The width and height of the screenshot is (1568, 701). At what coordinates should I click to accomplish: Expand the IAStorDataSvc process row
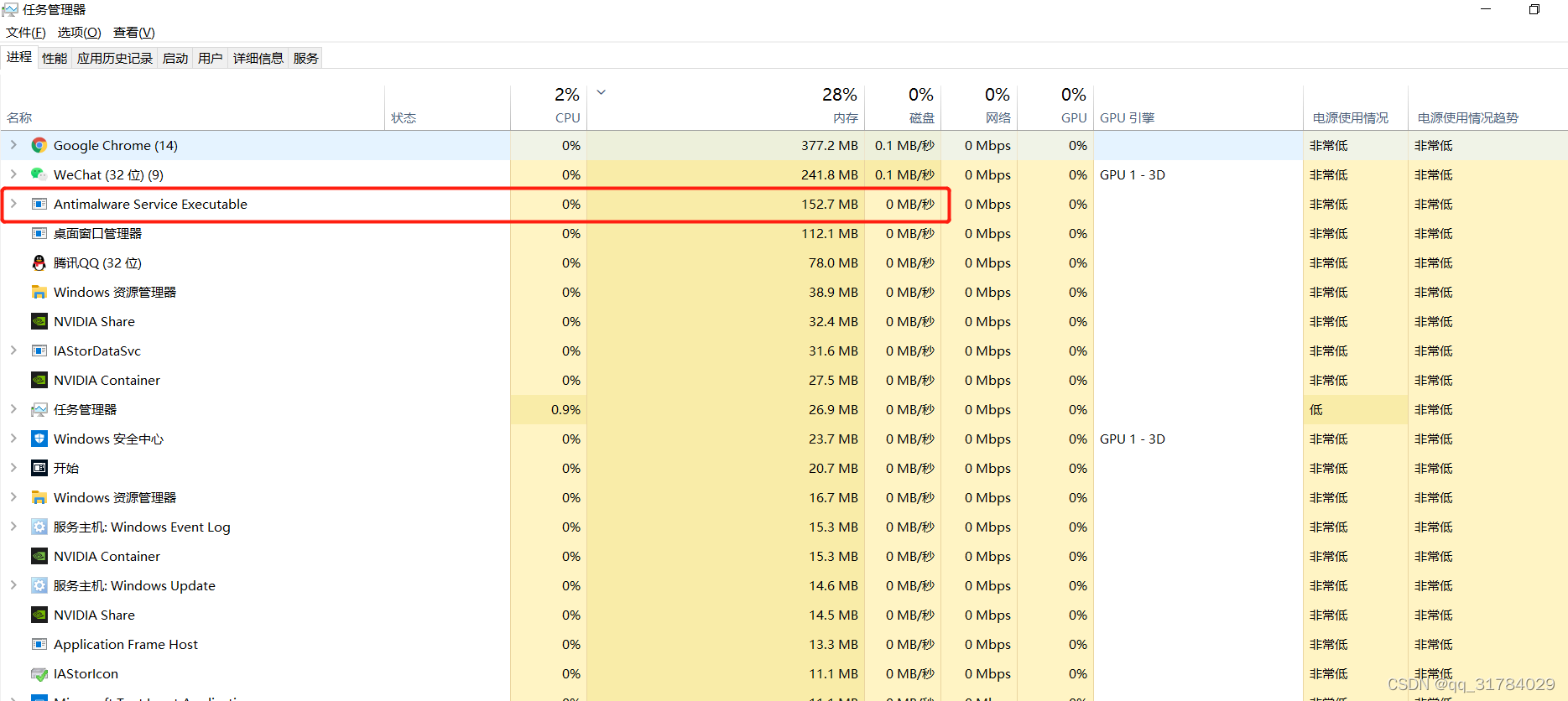[x=13, y=350]
